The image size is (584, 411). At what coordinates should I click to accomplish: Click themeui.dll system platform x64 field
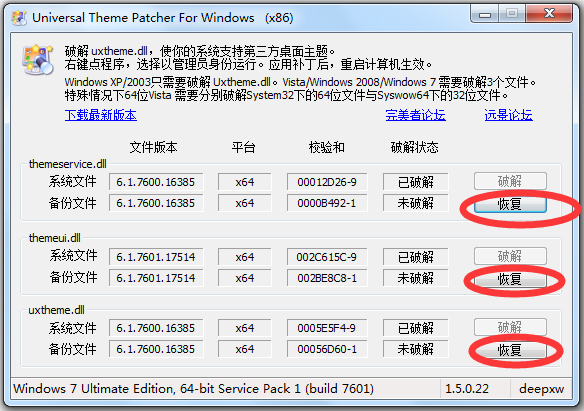(x=245, y=257)
